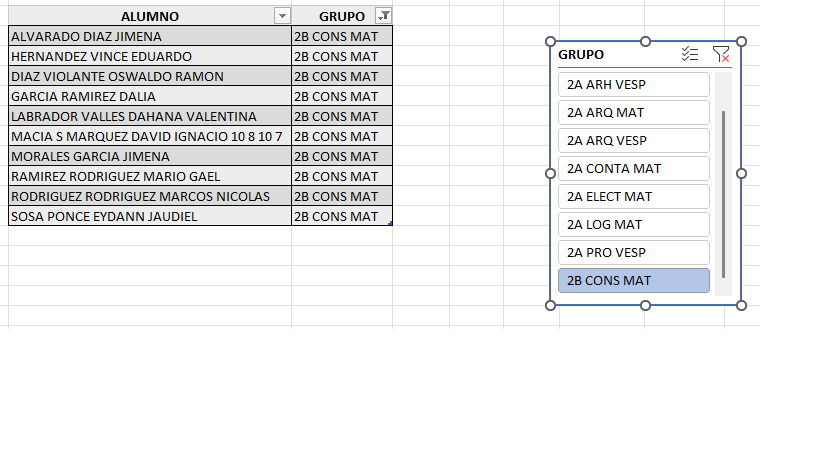Select the 2A ARH VESP slicer item

tap(633, 85)
